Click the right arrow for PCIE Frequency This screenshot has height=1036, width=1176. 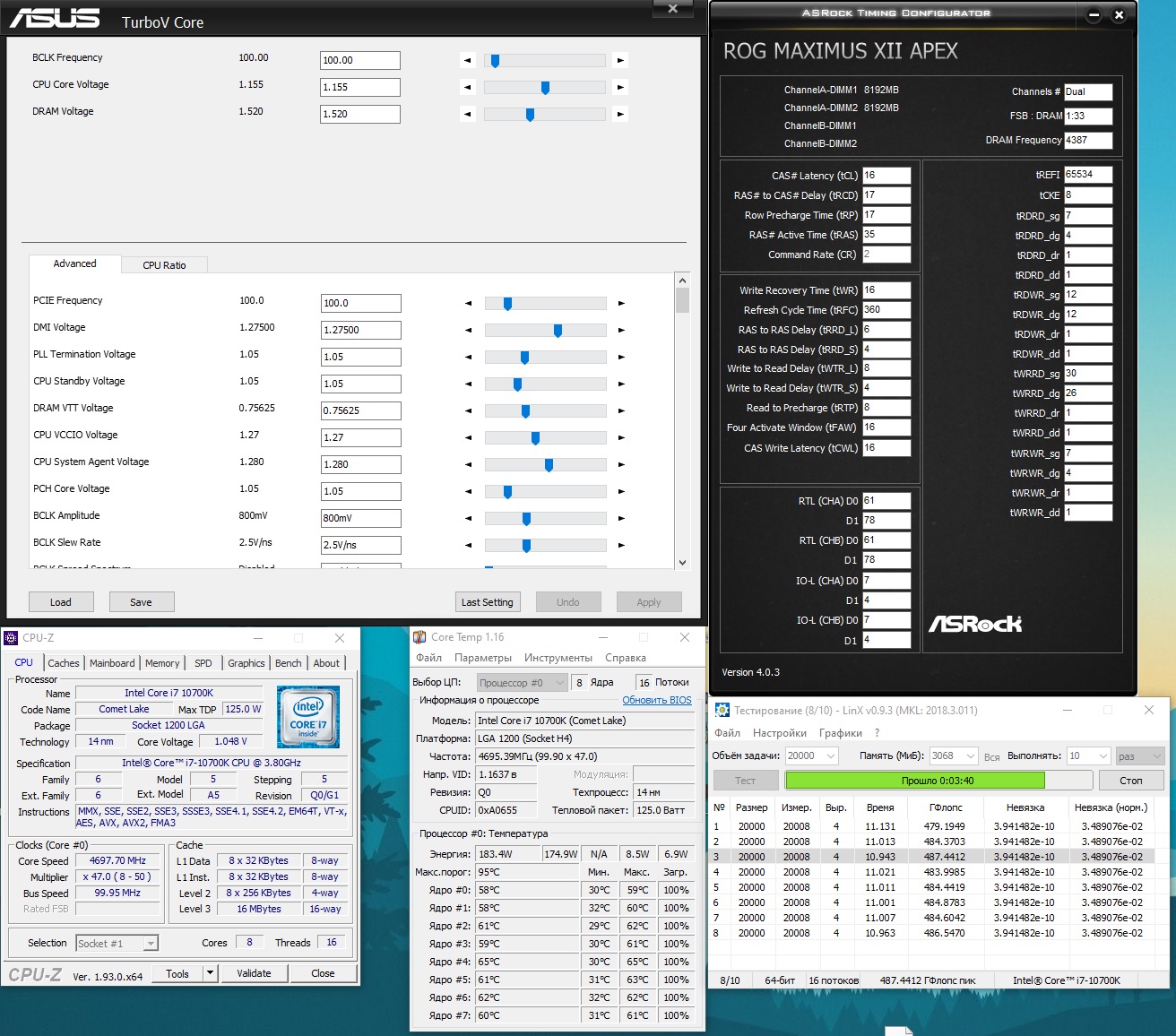[x=621, y=304]
